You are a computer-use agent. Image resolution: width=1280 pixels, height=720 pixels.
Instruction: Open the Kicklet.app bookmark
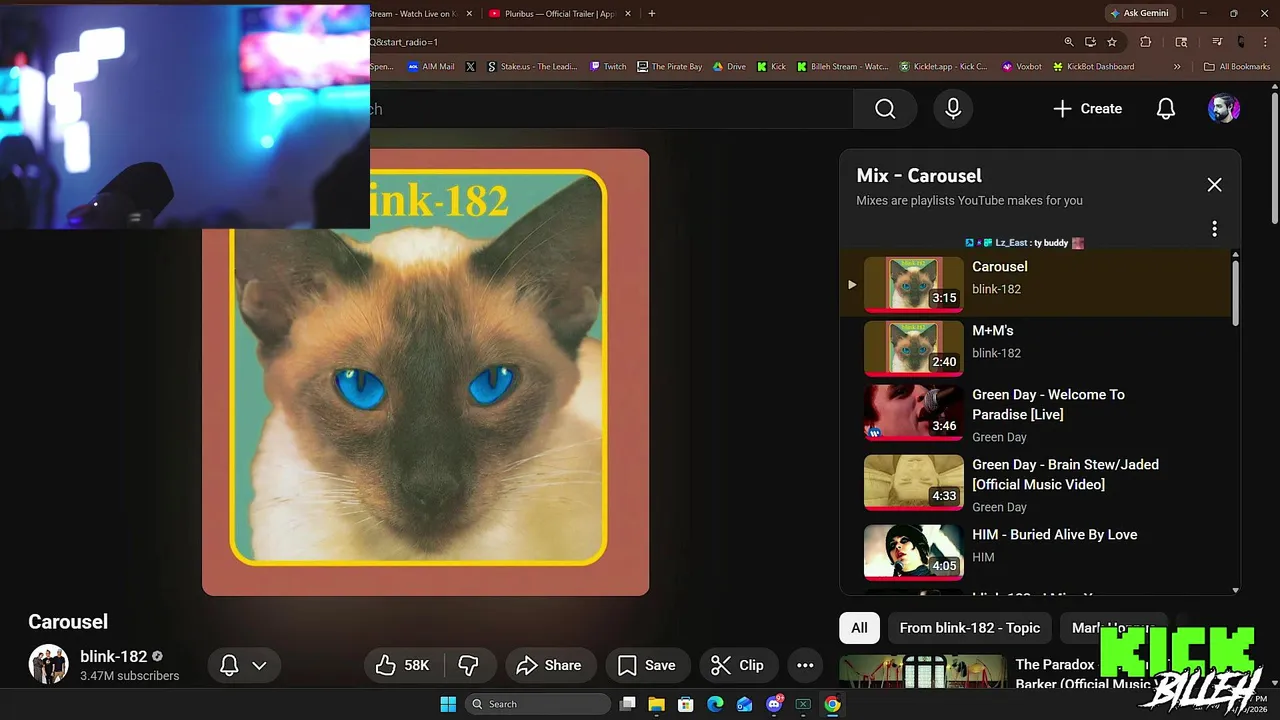coord(943,67)
